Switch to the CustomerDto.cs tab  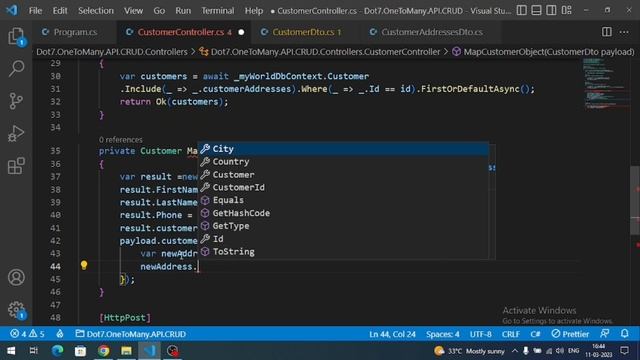click(306, 32)
